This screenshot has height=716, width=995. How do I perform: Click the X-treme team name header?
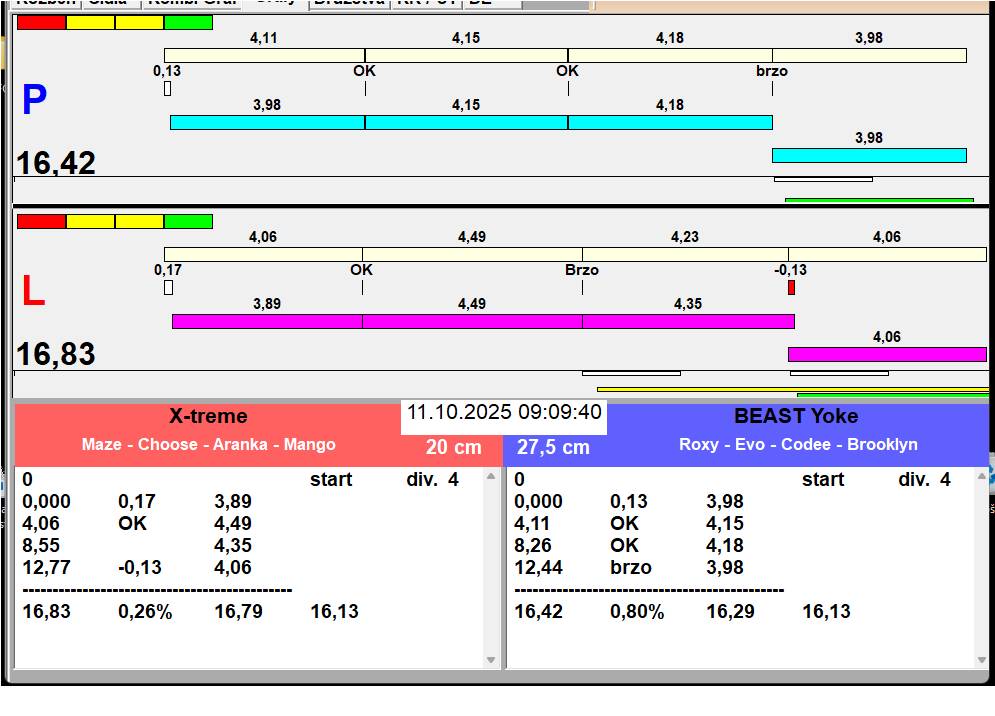(x=208, y=417)
